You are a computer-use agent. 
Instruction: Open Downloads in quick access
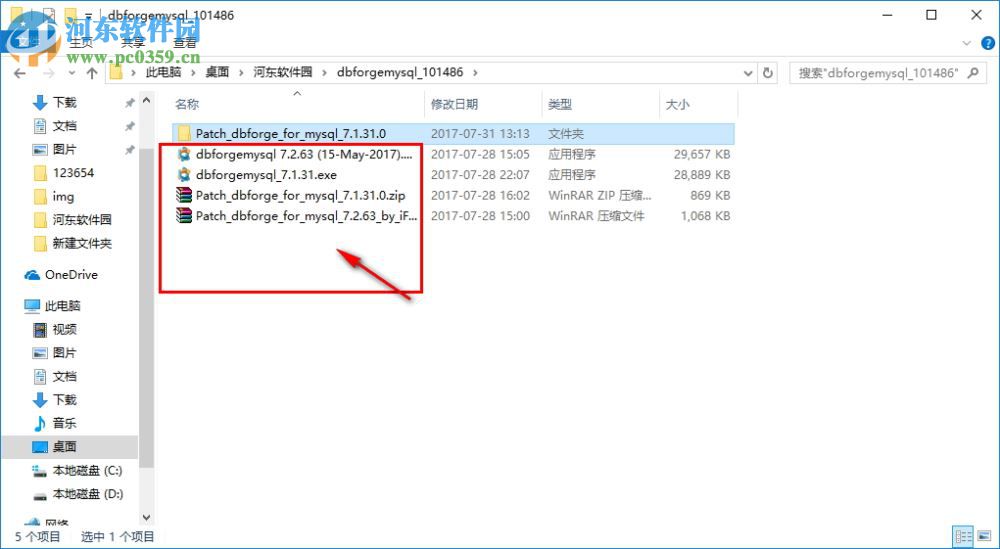64,102
